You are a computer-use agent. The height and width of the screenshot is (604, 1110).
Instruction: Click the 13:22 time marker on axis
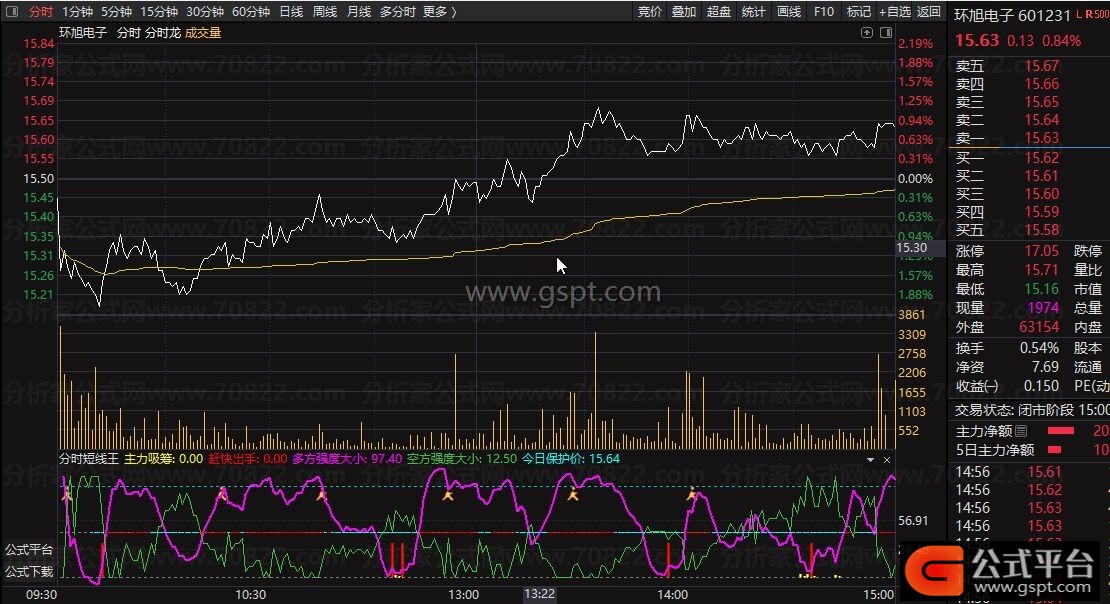539,594
